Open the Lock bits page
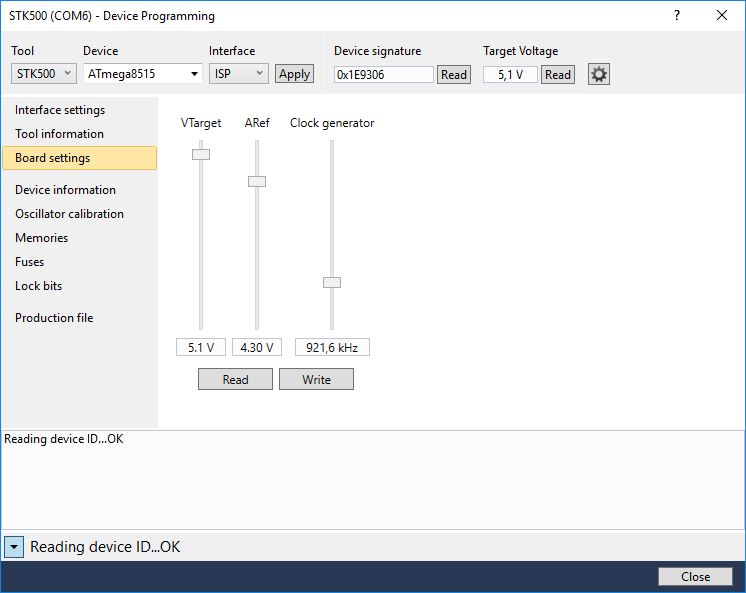746x593 pixels. pos(79,286)
